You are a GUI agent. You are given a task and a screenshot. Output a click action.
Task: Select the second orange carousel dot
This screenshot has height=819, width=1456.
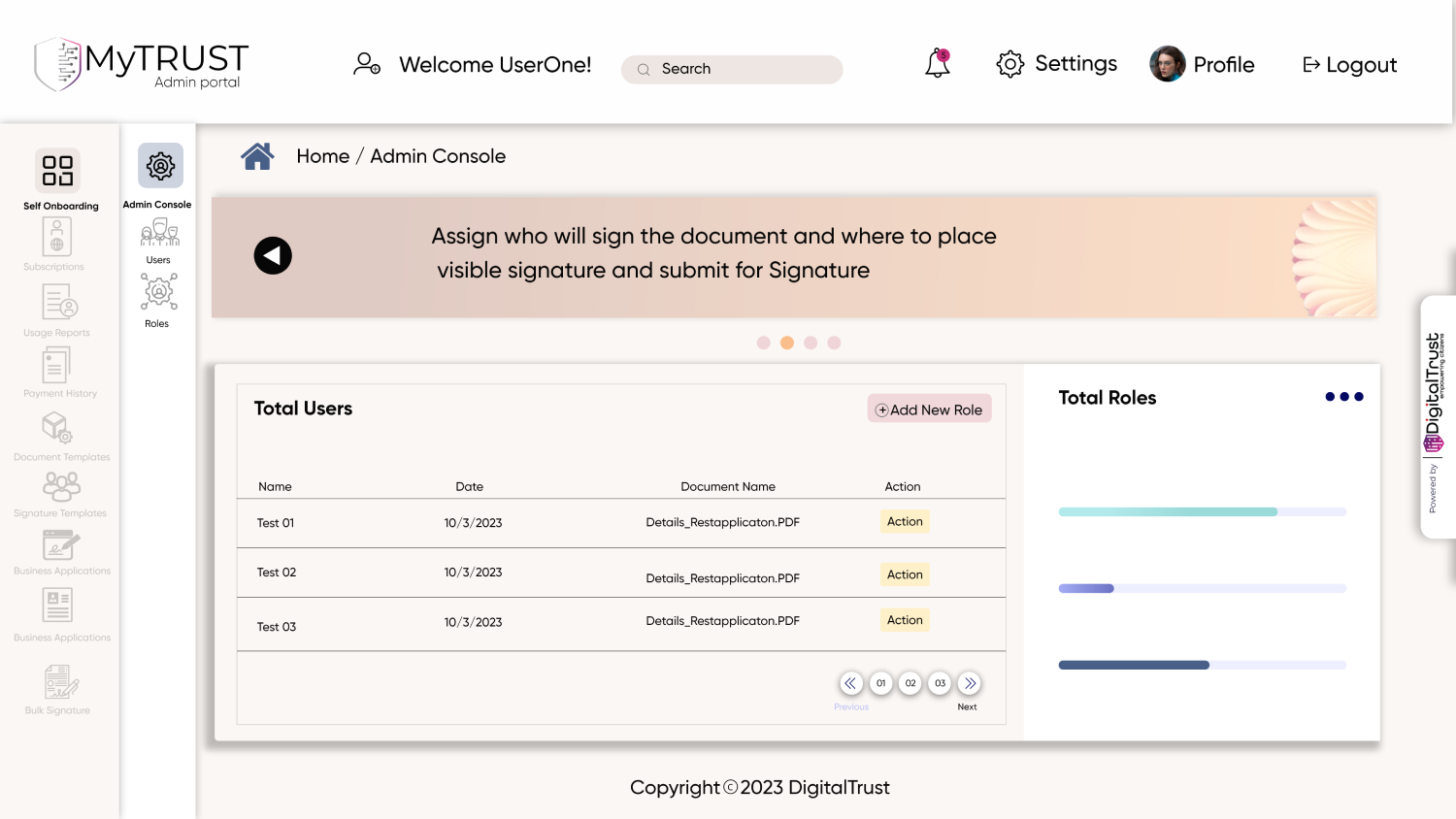pyautogui.click(x=787, y=343)
